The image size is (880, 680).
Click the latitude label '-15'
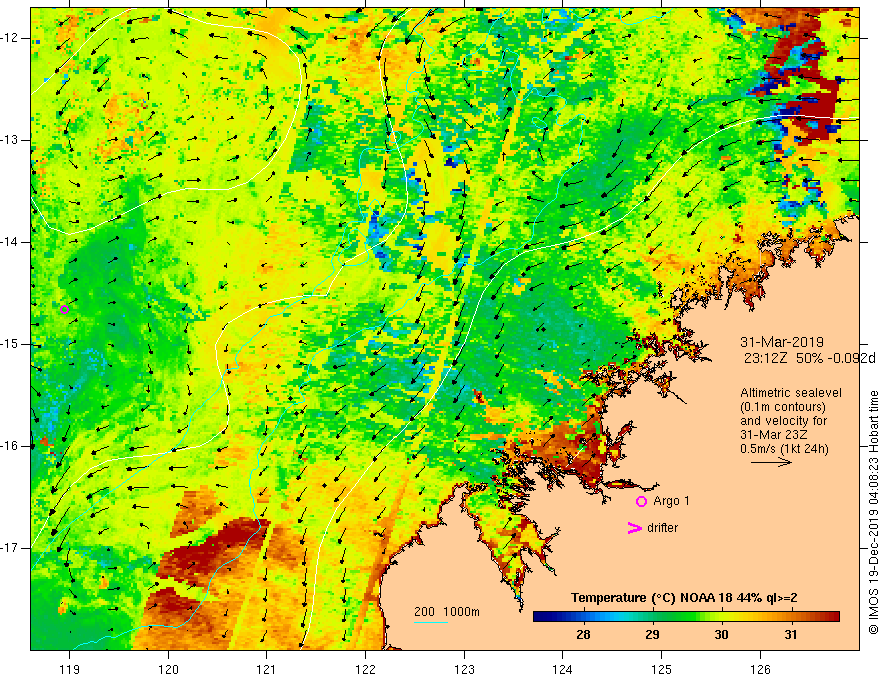click(x=11, y=344)
